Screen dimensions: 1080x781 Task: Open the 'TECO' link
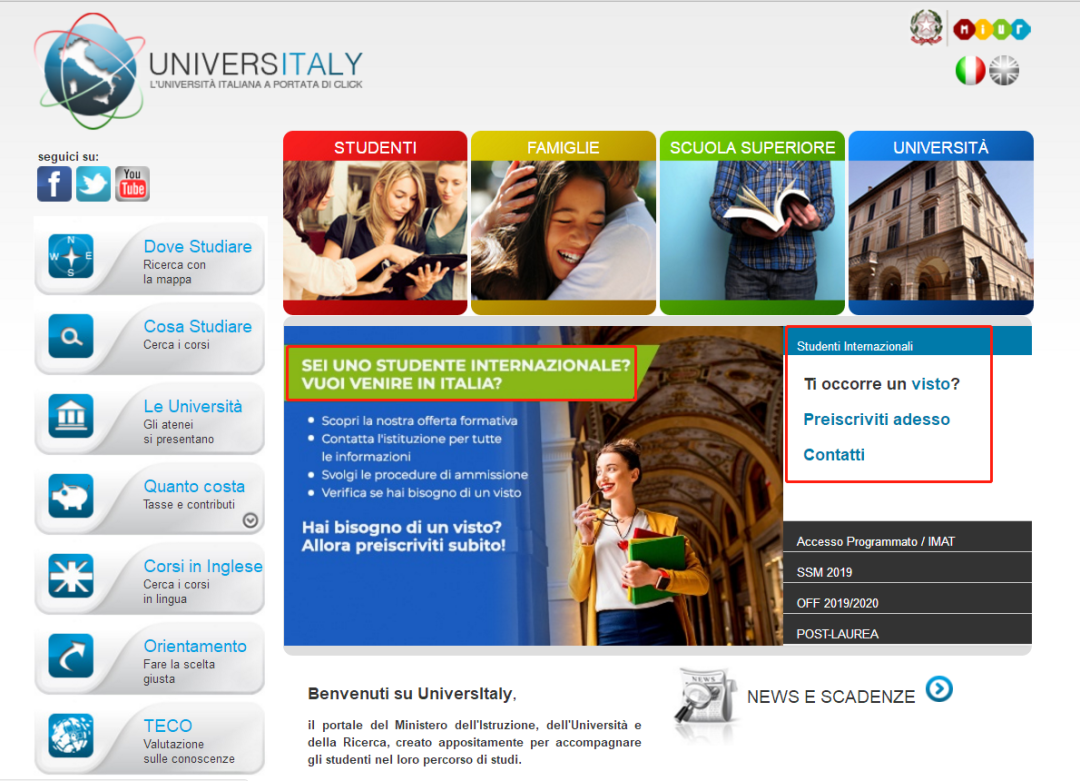[x=168, y=726]
